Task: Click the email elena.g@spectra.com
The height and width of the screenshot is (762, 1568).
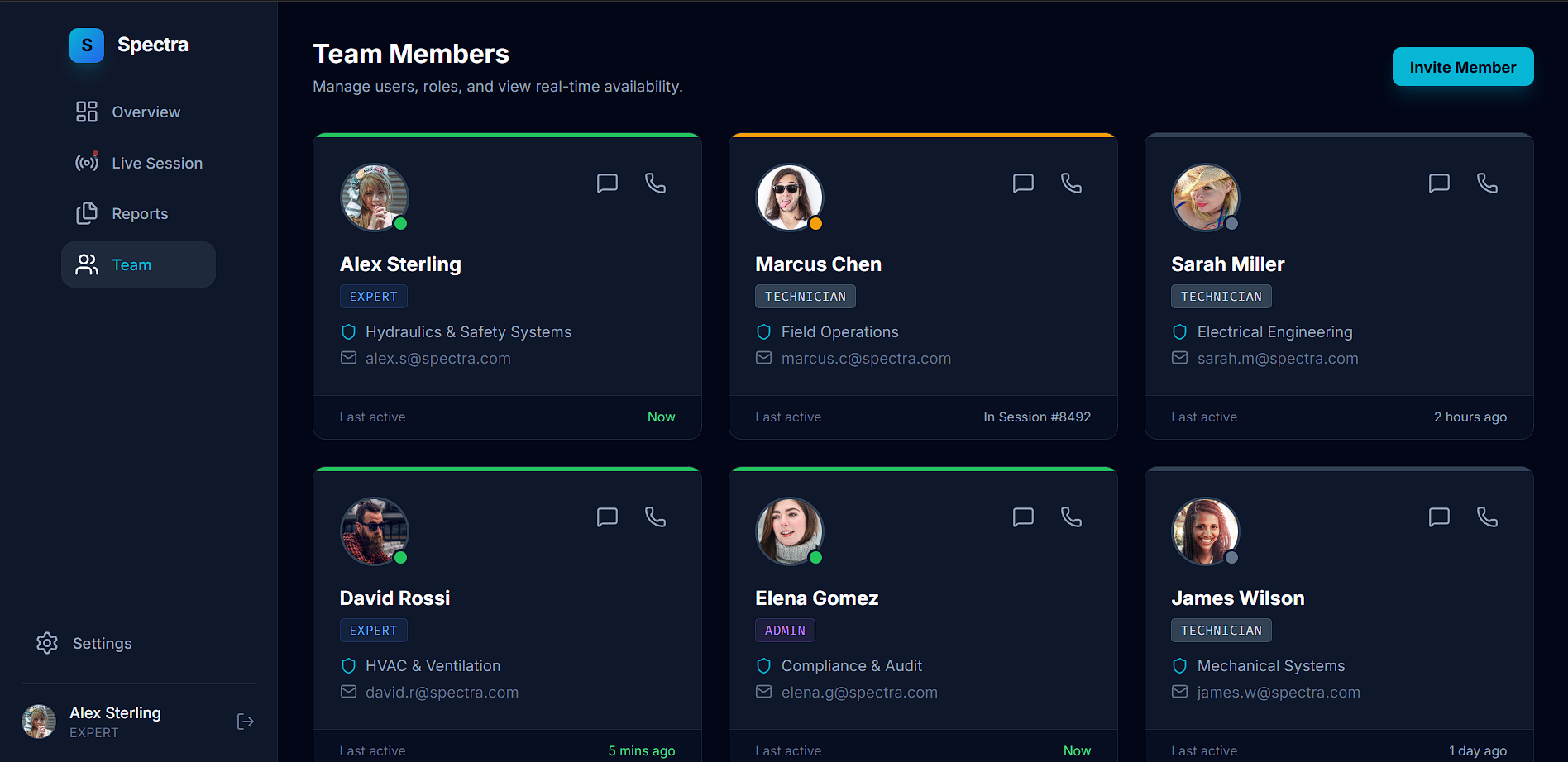Action: [x=859, y=693]
